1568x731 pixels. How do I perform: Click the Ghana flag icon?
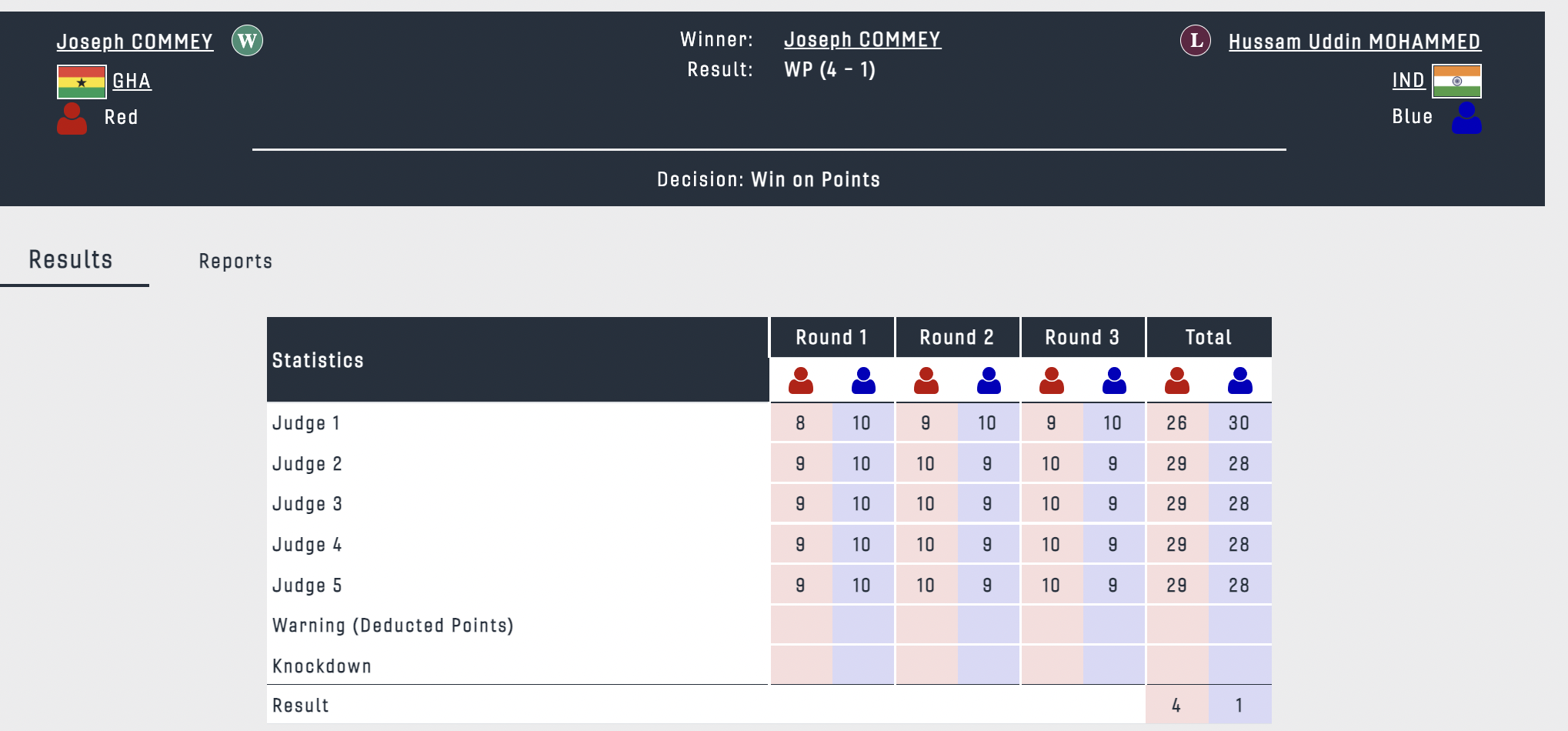pyautogui.click(x=82, y=82)
